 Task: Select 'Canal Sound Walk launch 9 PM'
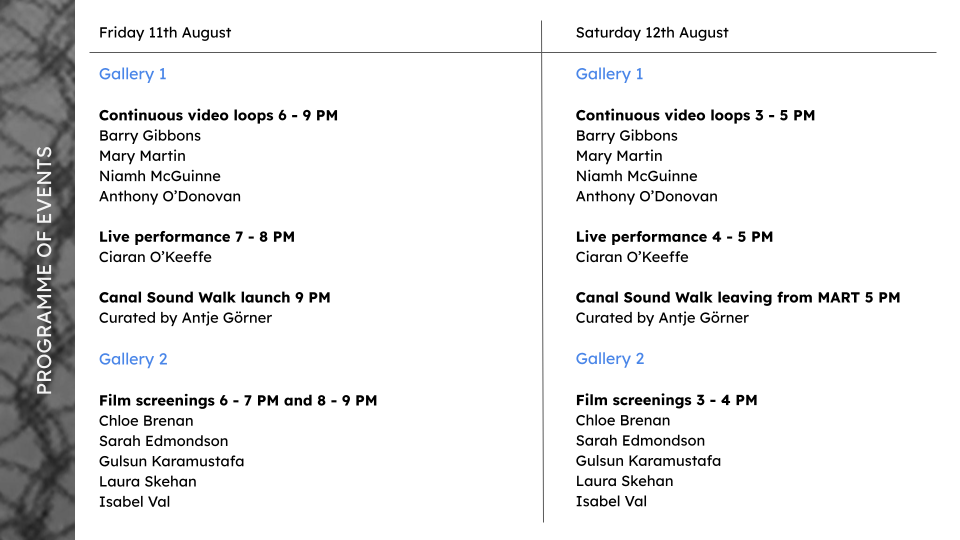[214, 297]
